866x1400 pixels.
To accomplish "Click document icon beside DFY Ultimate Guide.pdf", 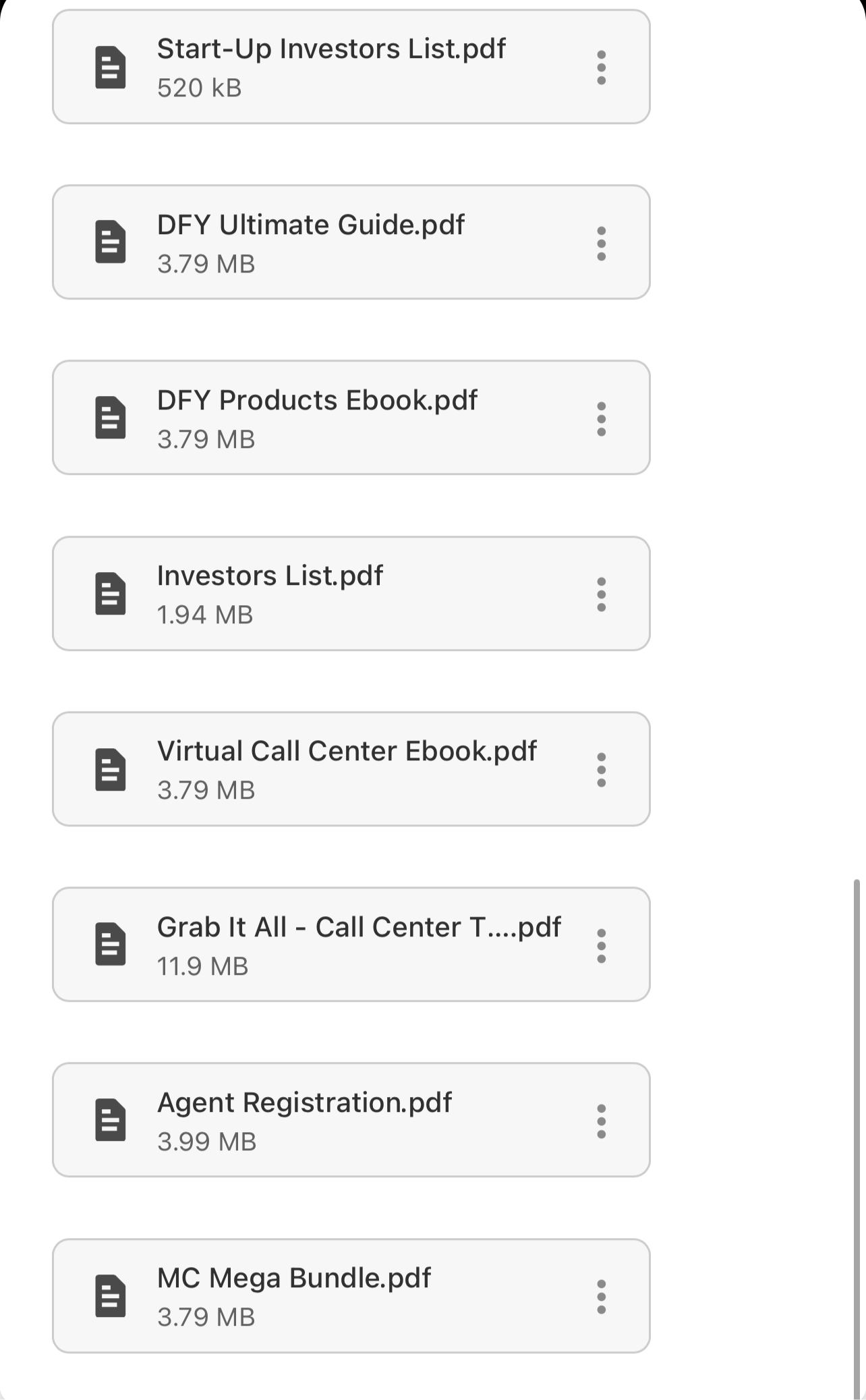I will (x=111, y=242).
